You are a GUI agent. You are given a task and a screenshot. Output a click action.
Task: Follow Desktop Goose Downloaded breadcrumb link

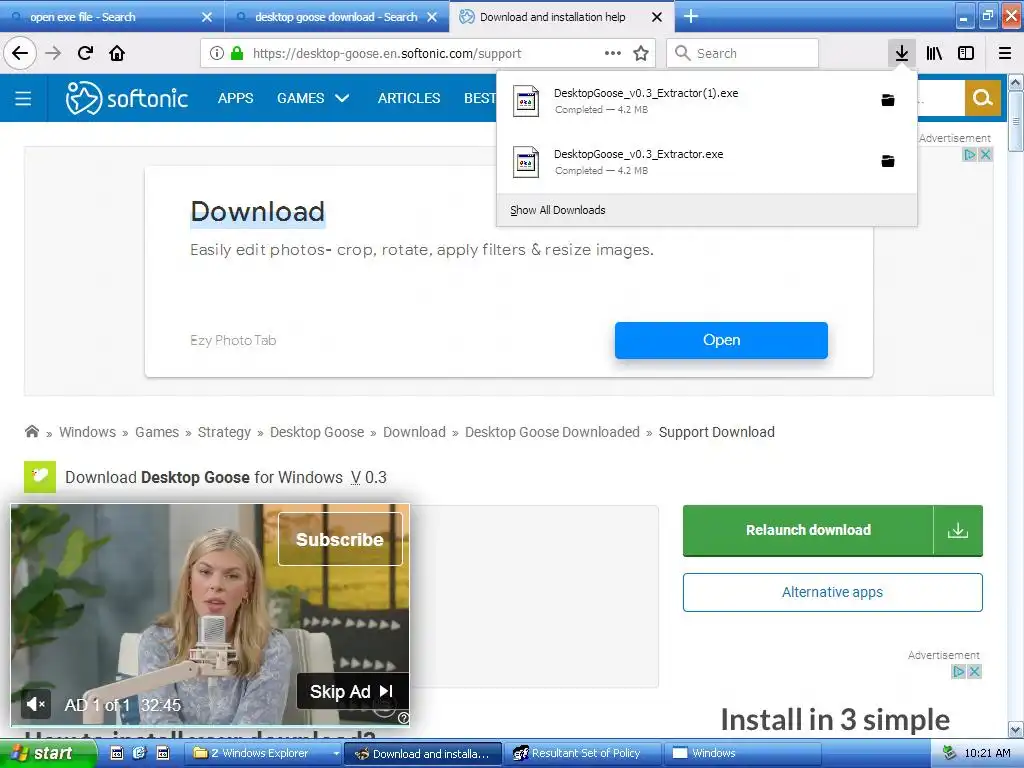552,432
